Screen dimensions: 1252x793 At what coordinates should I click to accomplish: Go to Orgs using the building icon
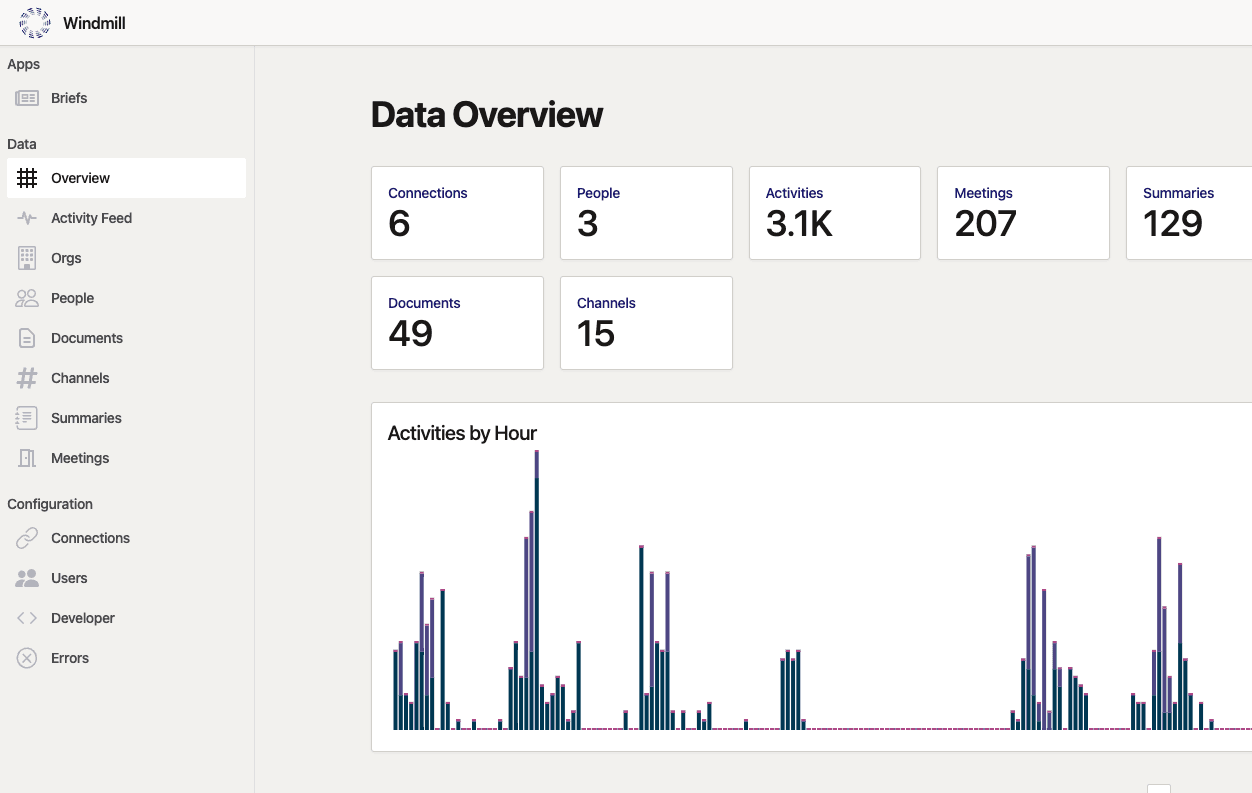click(27, 258)
